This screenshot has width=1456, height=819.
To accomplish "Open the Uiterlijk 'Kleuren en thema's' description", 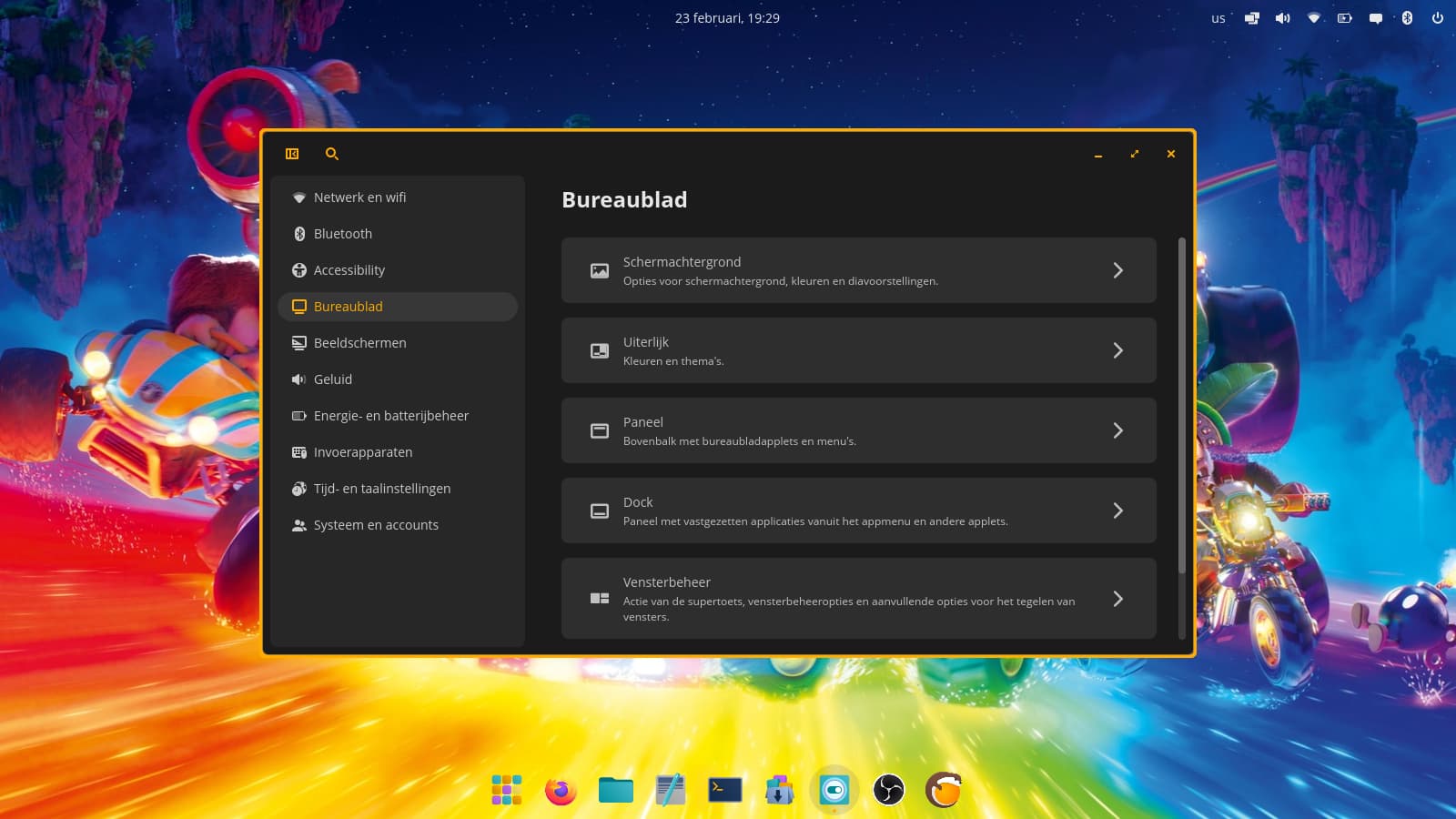I will pos(673,361).
